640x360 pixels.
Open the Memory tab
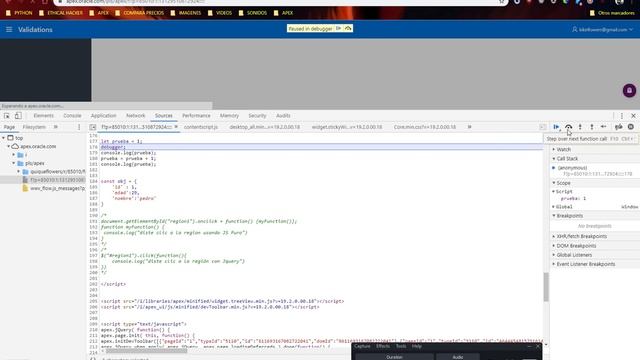229,116
